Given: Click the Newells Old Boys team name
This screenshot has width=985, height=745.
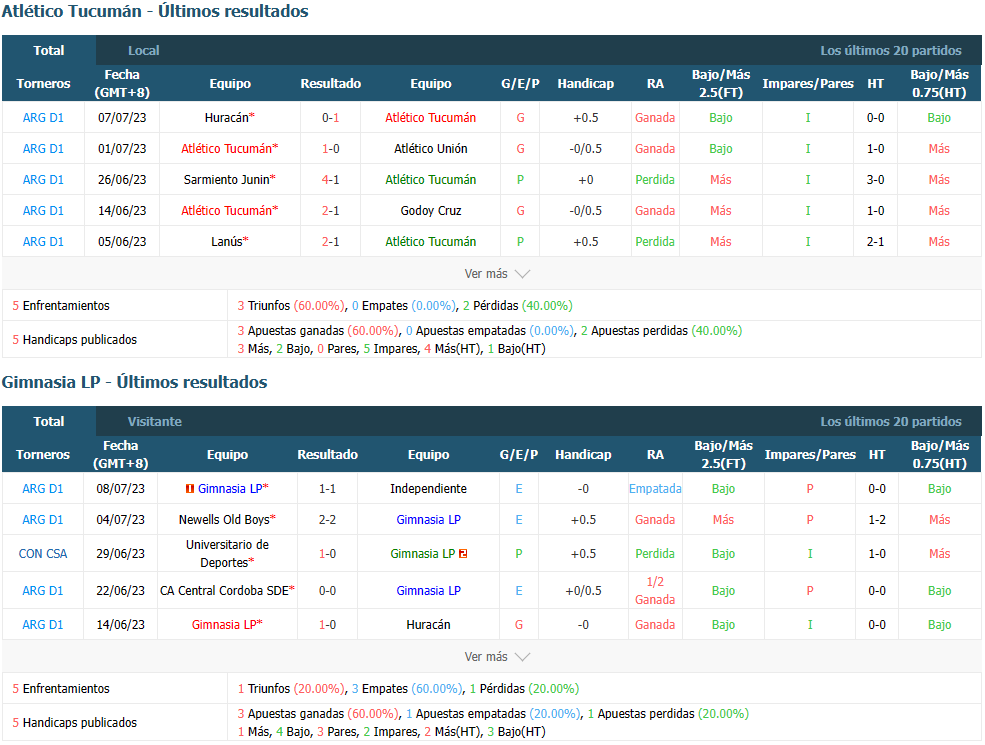Looking at the screenshot, I should [x=224, y=520].
